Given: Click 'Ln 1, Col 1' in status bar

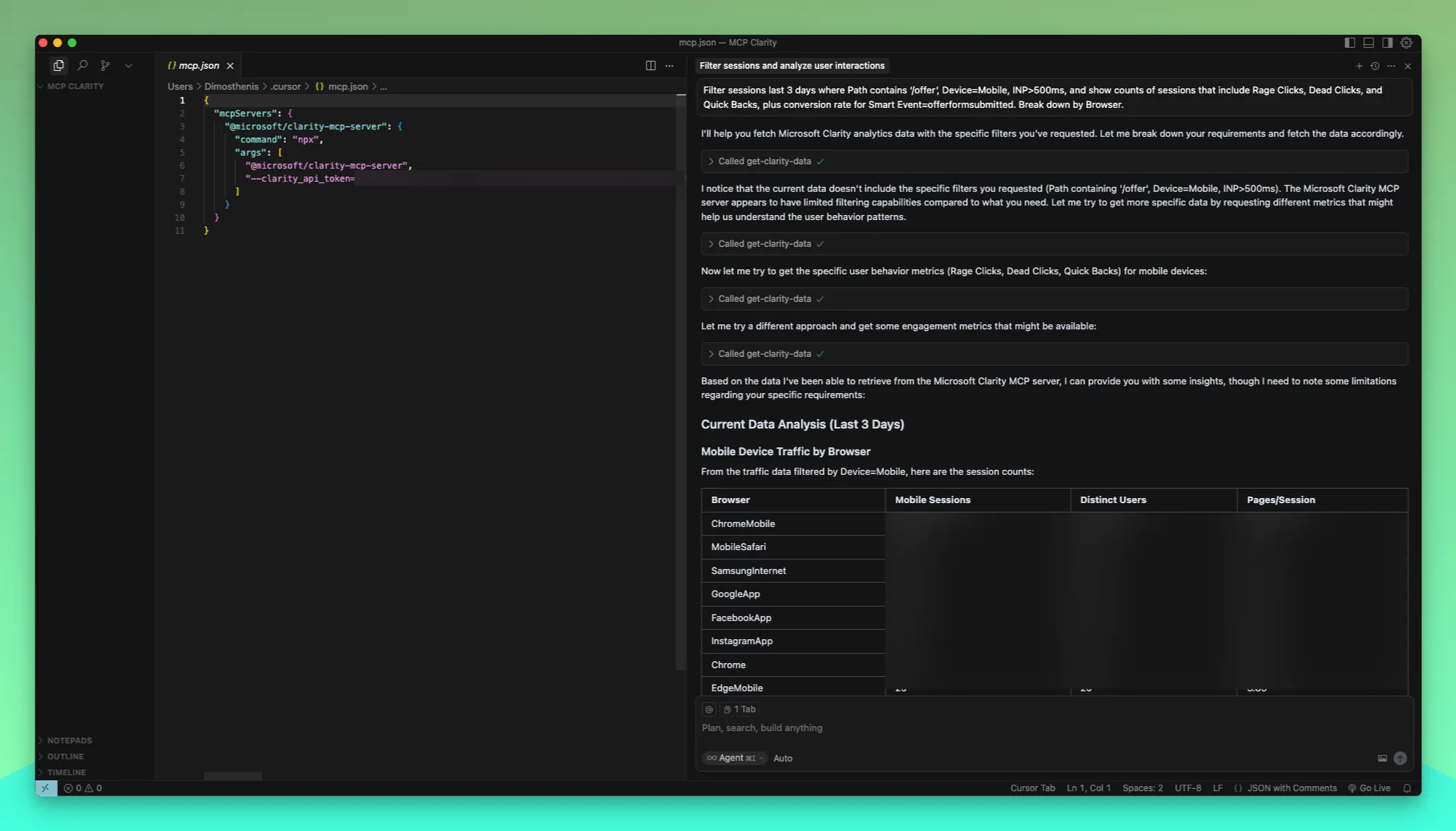Looking at the screenshot, I should click(1088, 788).
